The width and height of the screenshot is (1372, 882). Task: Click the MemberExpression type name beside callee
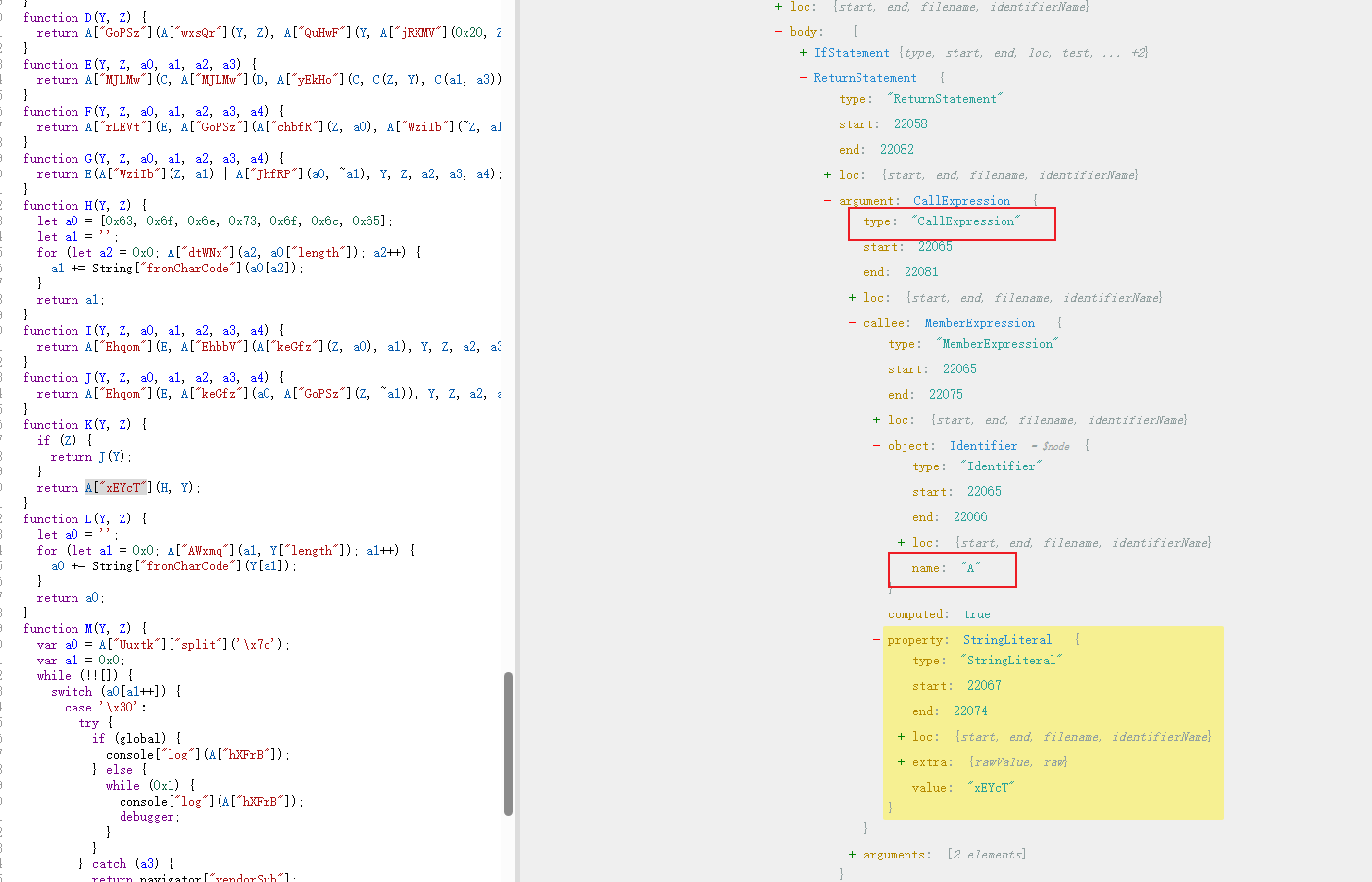click(979, 323)
